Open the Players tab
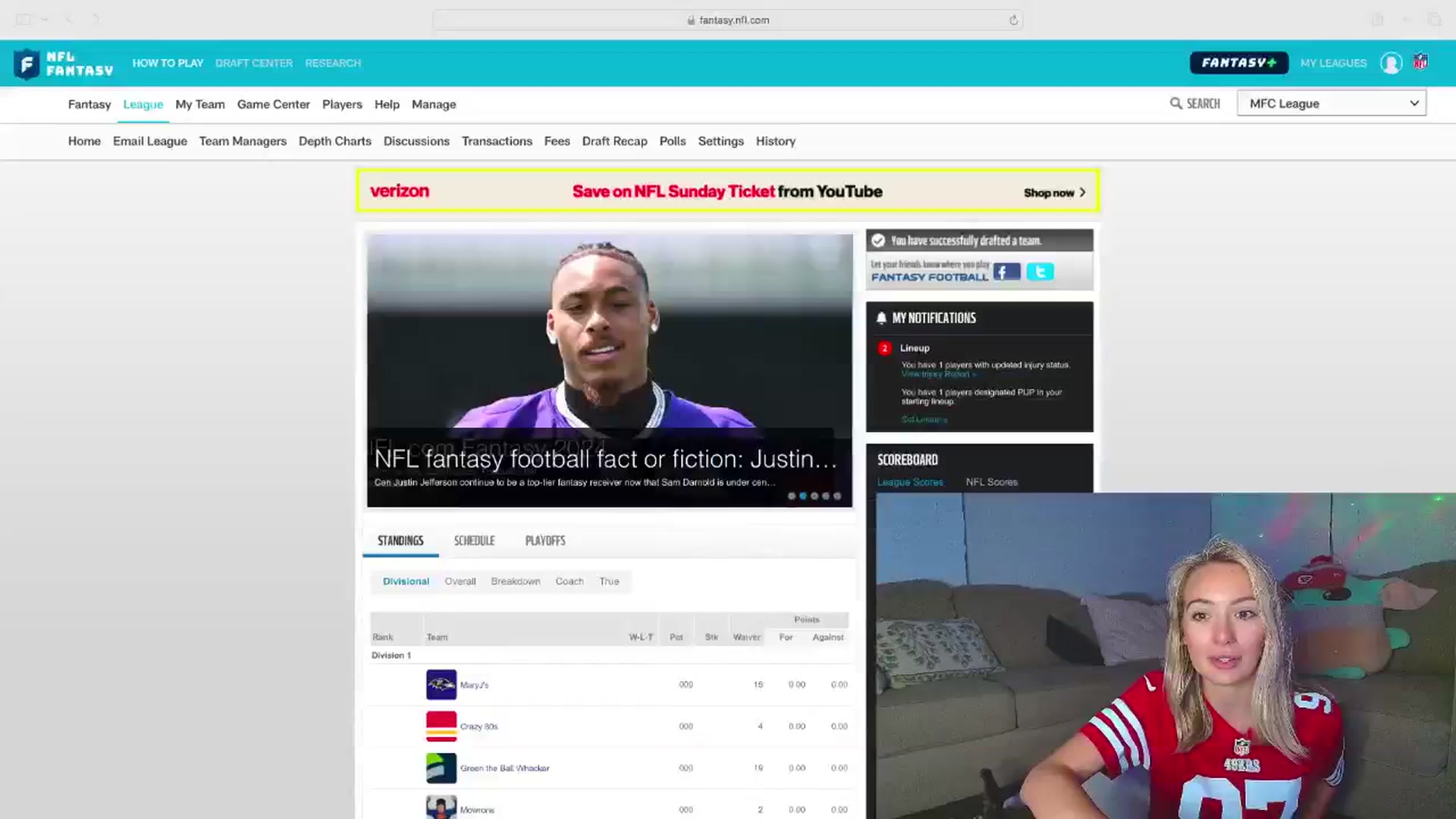This screenshot has height=819, width=1456. [x=342, y=105]
